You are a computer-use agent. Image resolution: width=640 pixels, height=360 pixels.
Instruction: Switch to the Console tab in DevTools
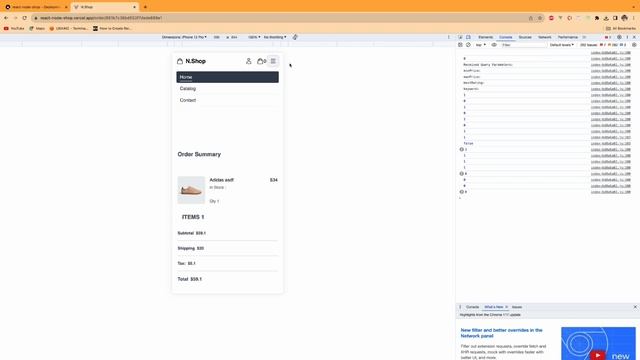click(506, 37)
